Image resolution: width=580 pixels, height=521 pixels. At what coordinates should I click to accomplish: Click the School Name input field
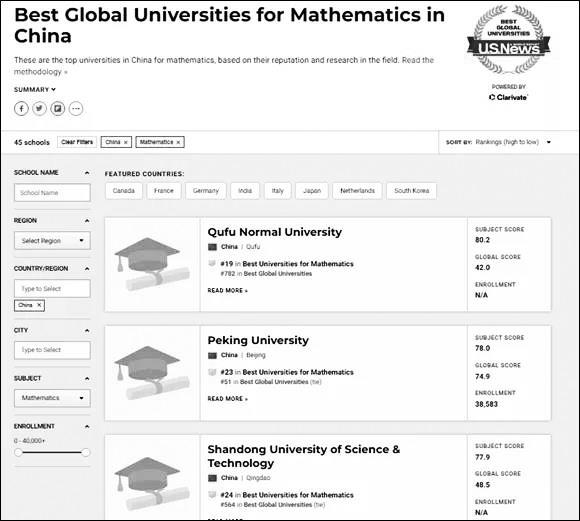click(x=52, y=193)
